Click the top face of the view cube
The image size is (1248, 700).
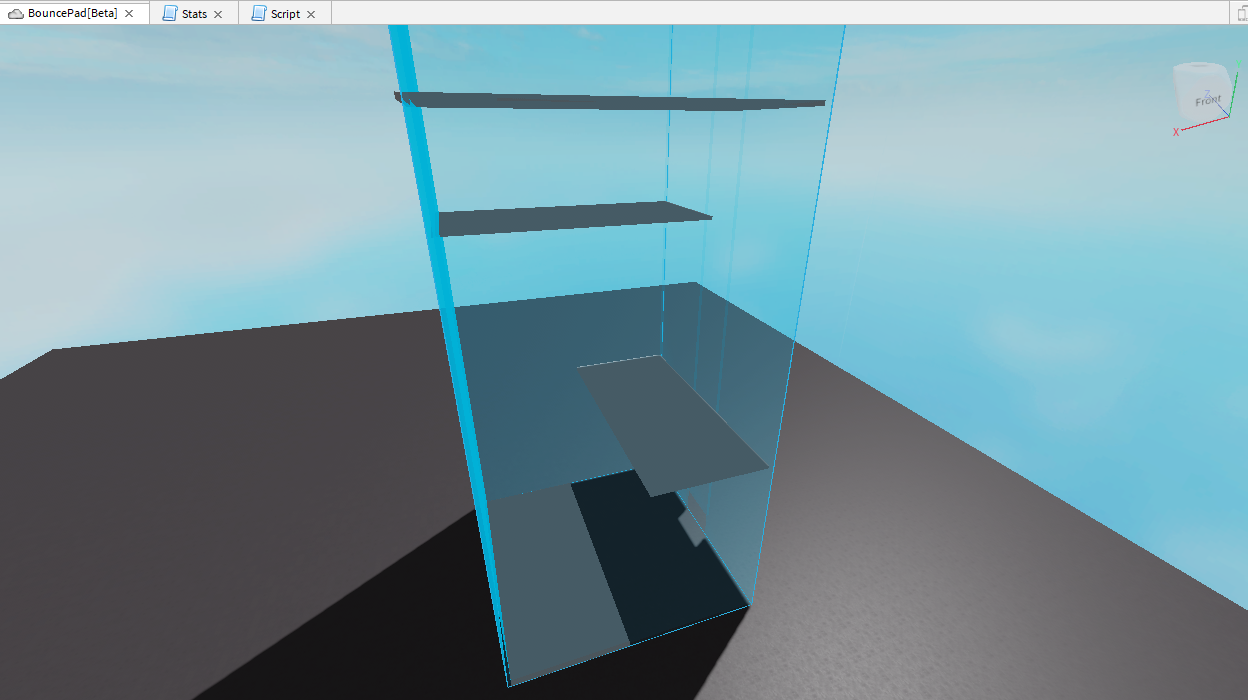pyautogui.click(x=1197, y=66)
